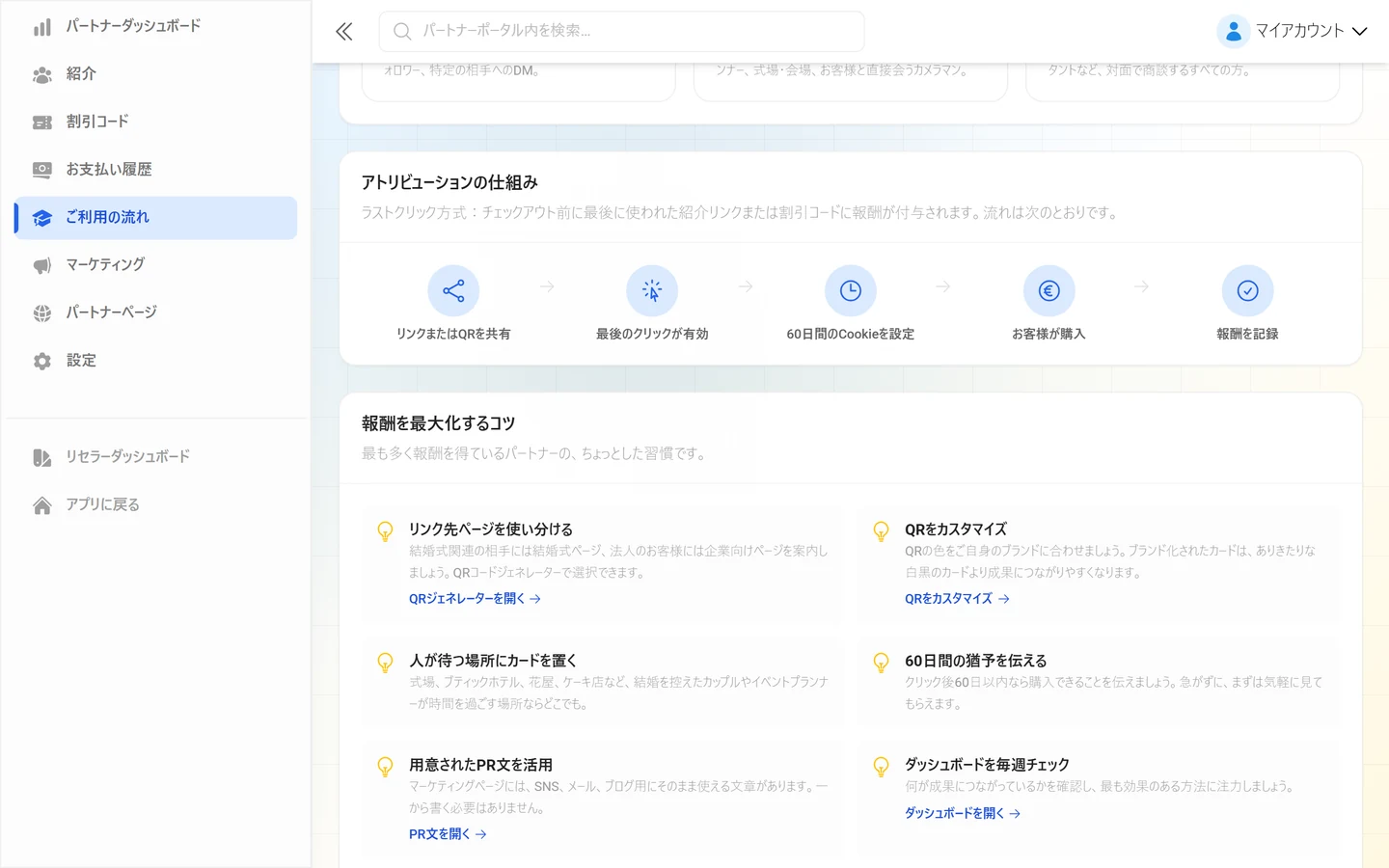Image resolution: width=1389 pixels, height=868 pixels.
Task: Click the 人が待つ場所にカードを置く tip heading
Action: [x=493, y=661]
